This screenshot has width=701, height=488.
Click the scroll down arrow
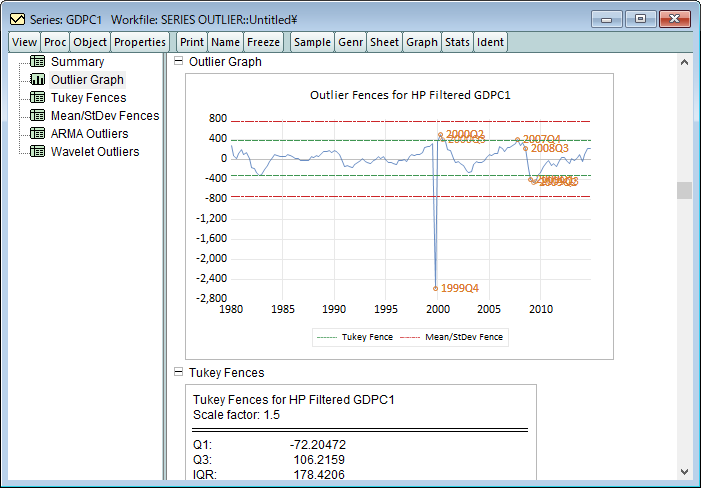684,471
